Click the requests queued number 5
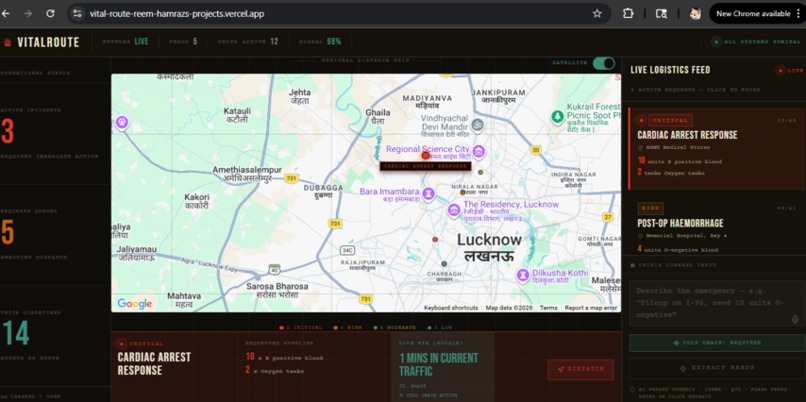 [8, 232]
